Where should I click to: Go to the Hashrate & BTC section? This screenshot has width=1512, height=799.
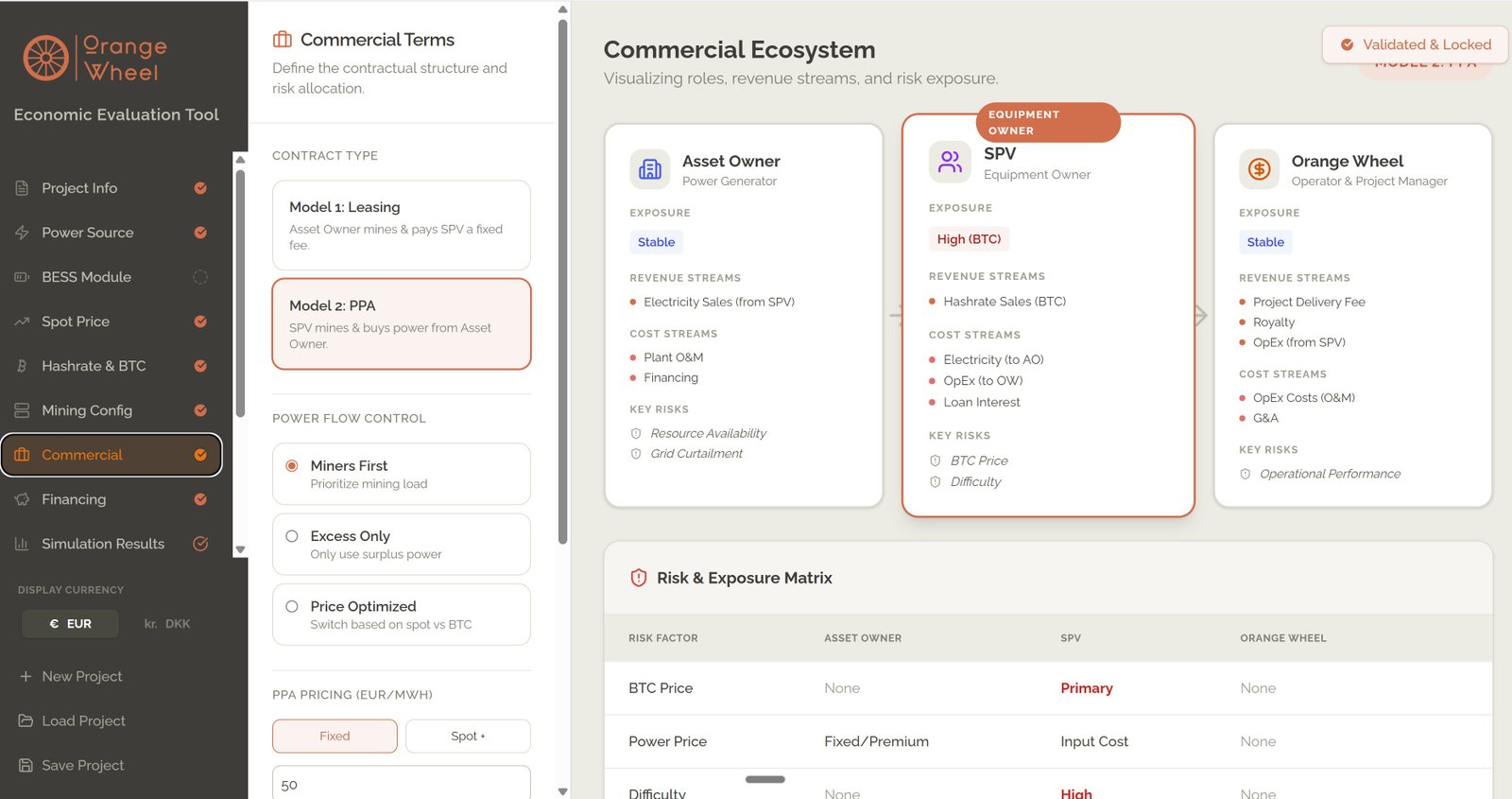point(112,366)
